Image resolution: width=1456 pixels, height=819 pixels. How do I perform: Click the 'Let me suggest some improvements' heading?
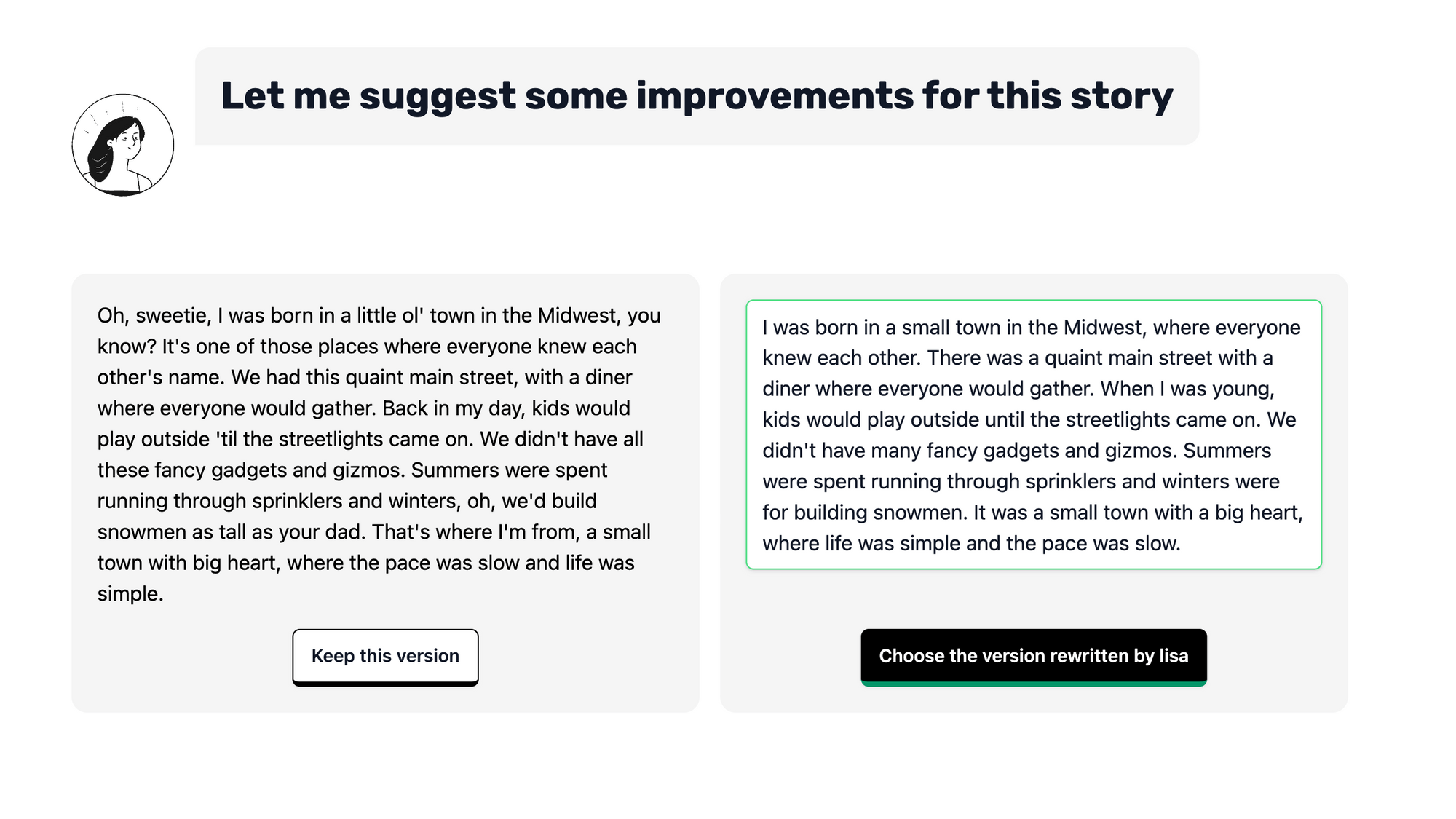point(697,96)
